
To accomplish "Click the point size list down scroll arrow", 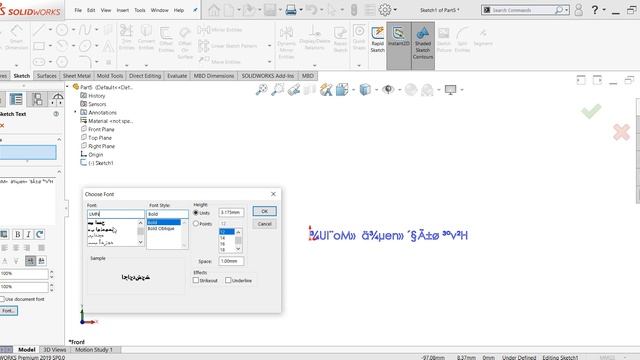I will coord(238,249).
